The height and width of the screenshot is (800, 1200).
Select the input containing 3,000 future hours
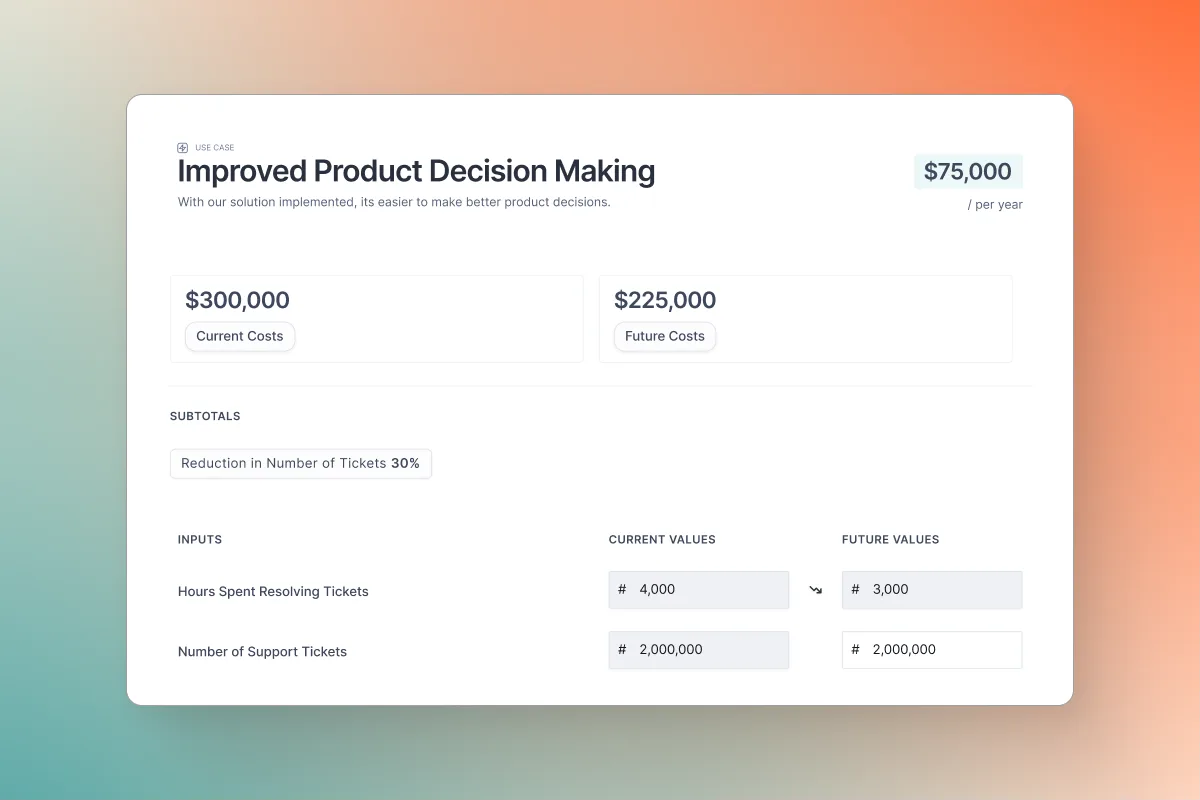(x=930, y=589)
